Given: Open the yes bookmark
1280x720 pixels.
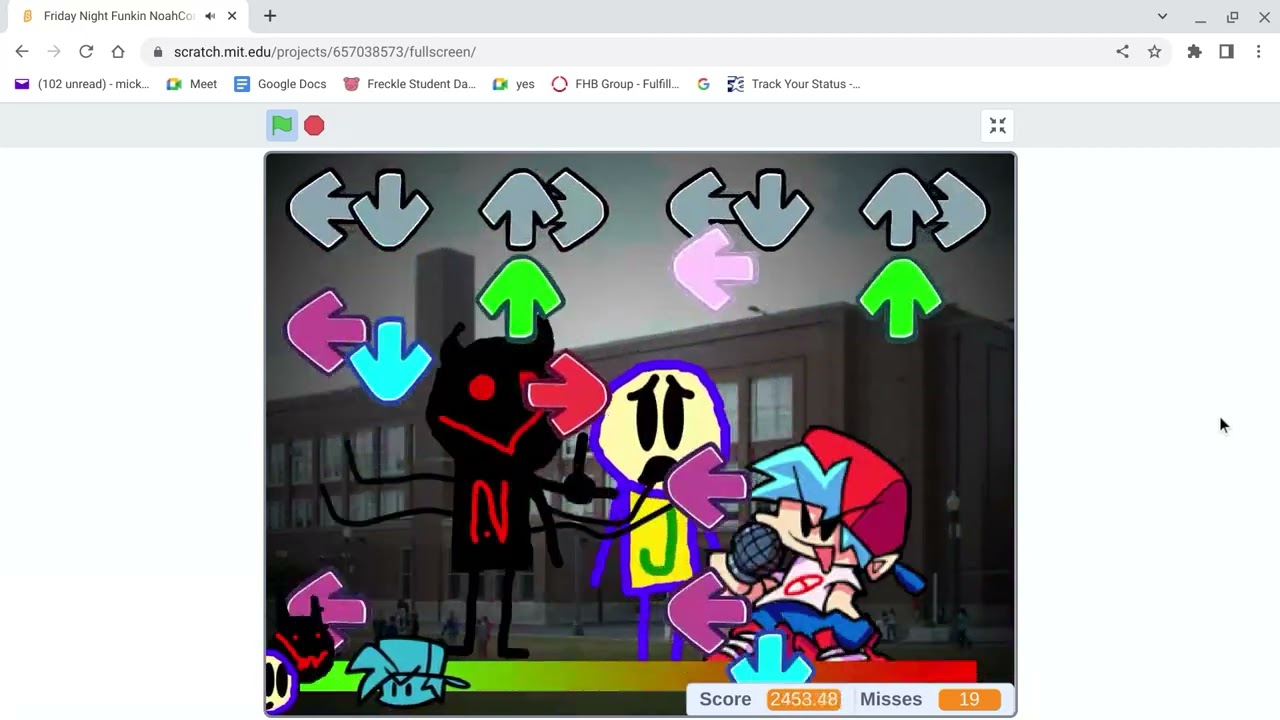Looking at the screenshot, I should [x=514, y=84].
